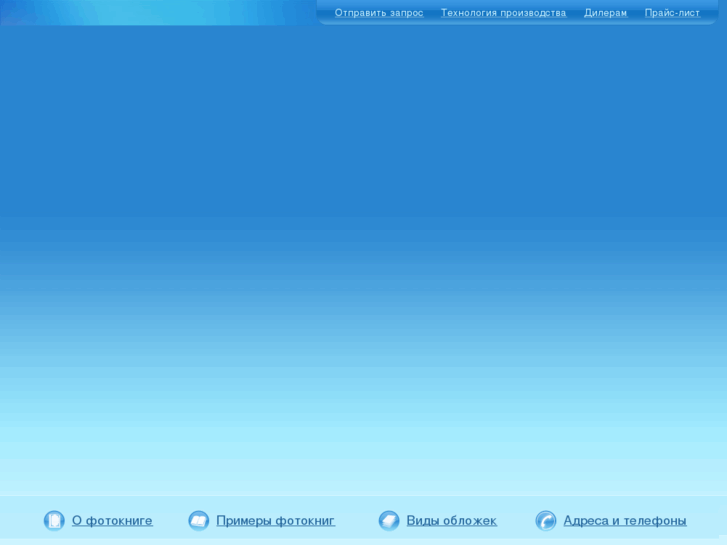Choose Дилерам in the top menu

[606, 13]
